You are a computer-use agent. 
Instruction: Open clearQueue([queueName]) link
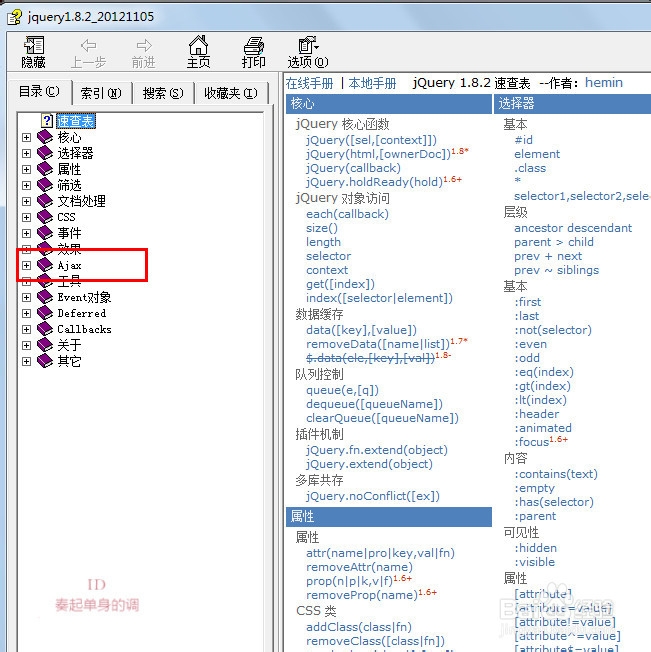(382, 418)
